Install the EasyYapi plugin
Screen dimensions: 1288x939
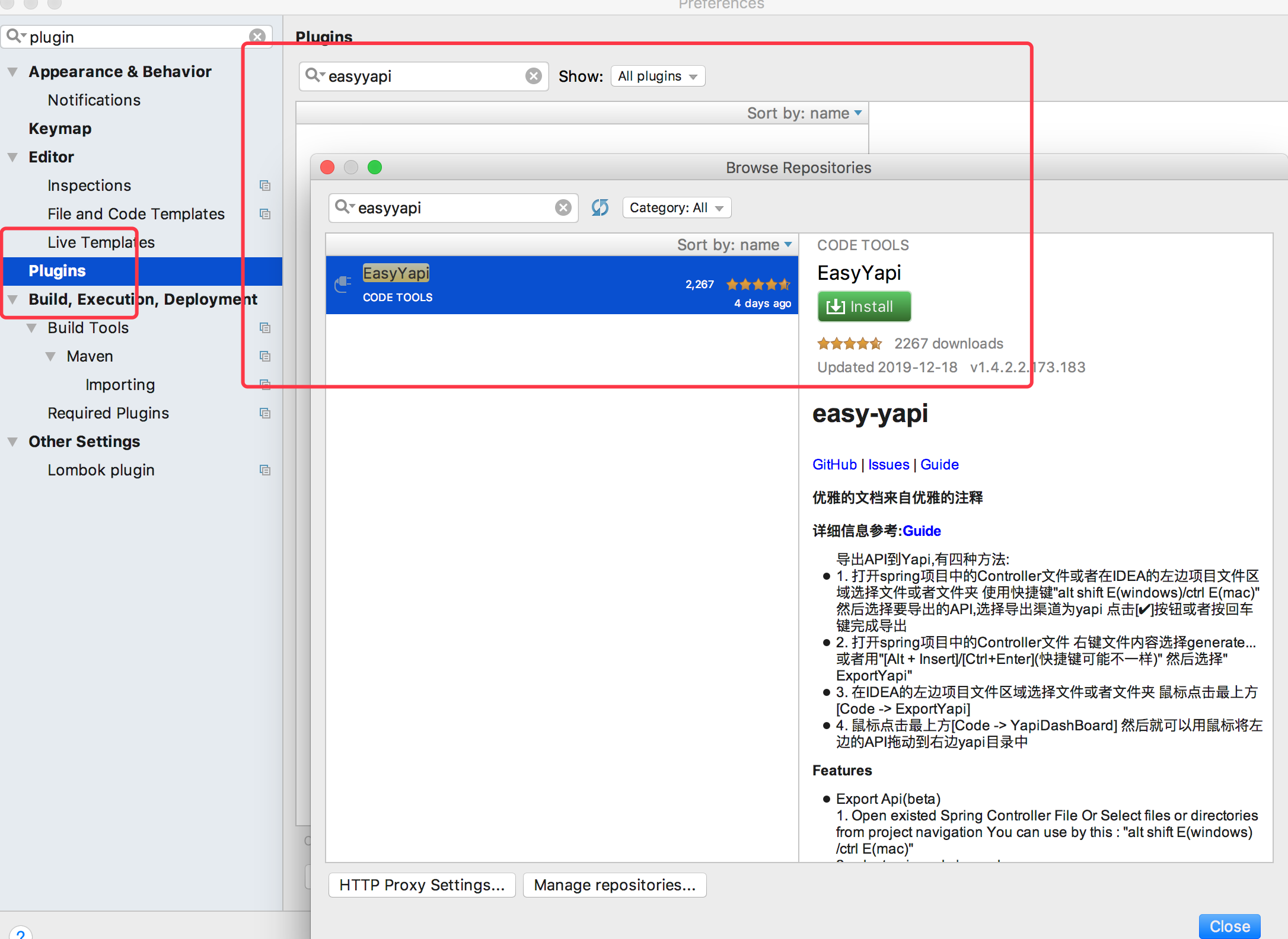coord(864,306)
